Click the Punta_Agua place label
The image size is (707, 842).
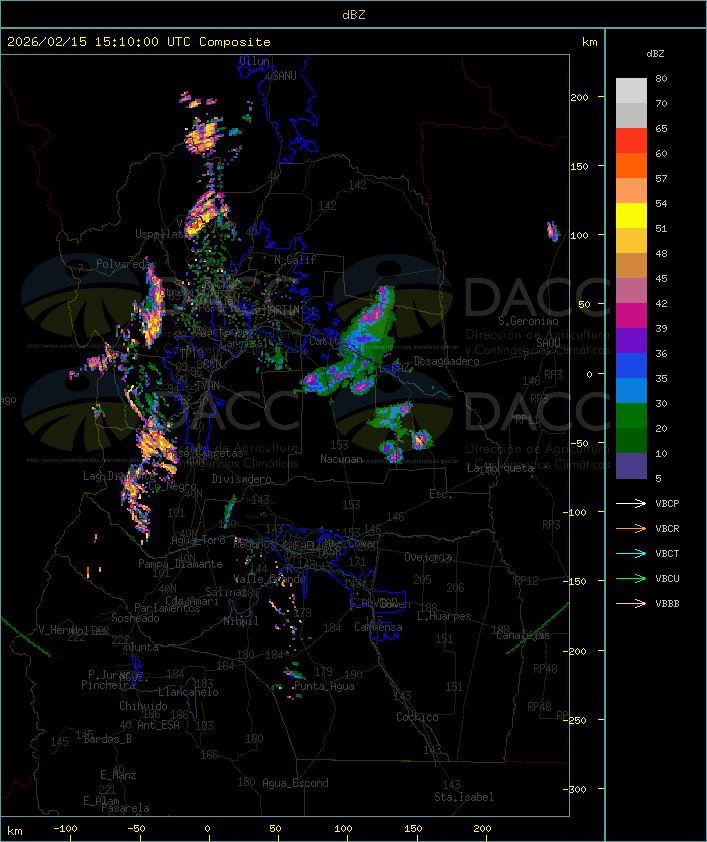coord(324,686)
